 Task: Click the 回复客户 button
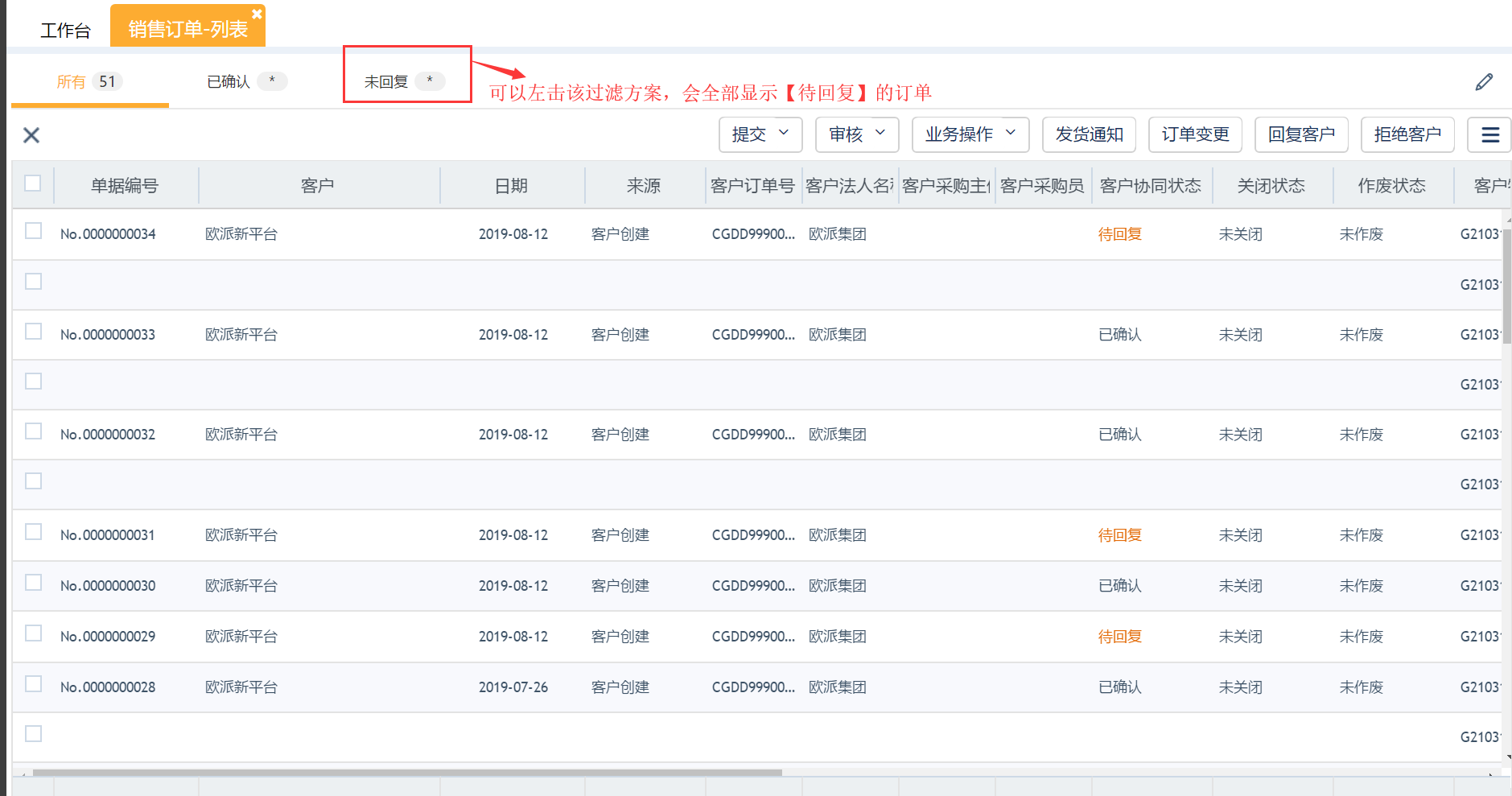tap(1301, 134)
